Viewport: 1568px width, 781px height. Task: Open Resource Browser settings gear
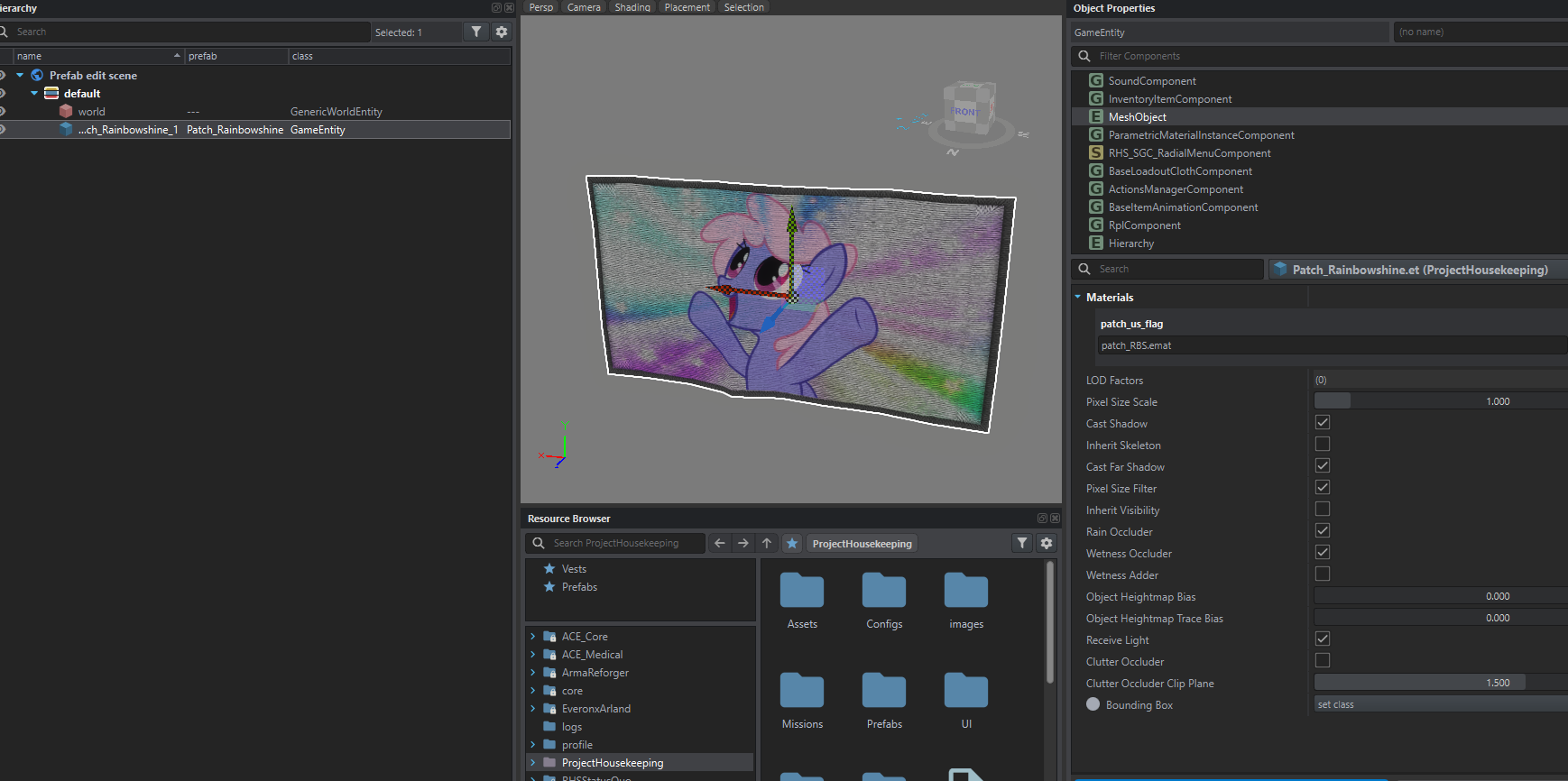(1047, 543)
